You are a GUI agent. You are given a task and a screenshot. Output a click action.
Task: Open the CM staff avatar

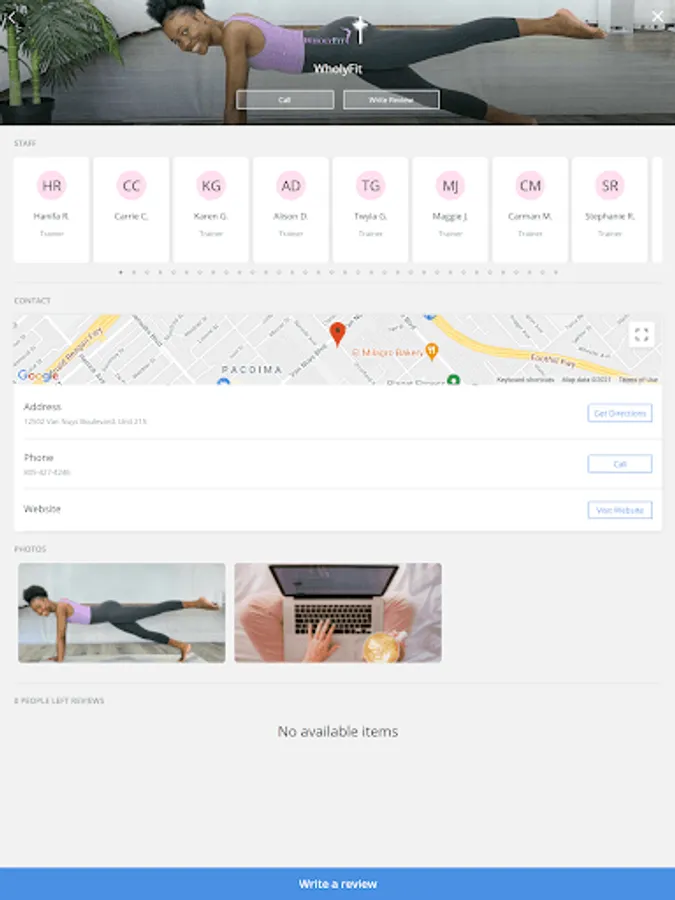[x=530, y=185]
